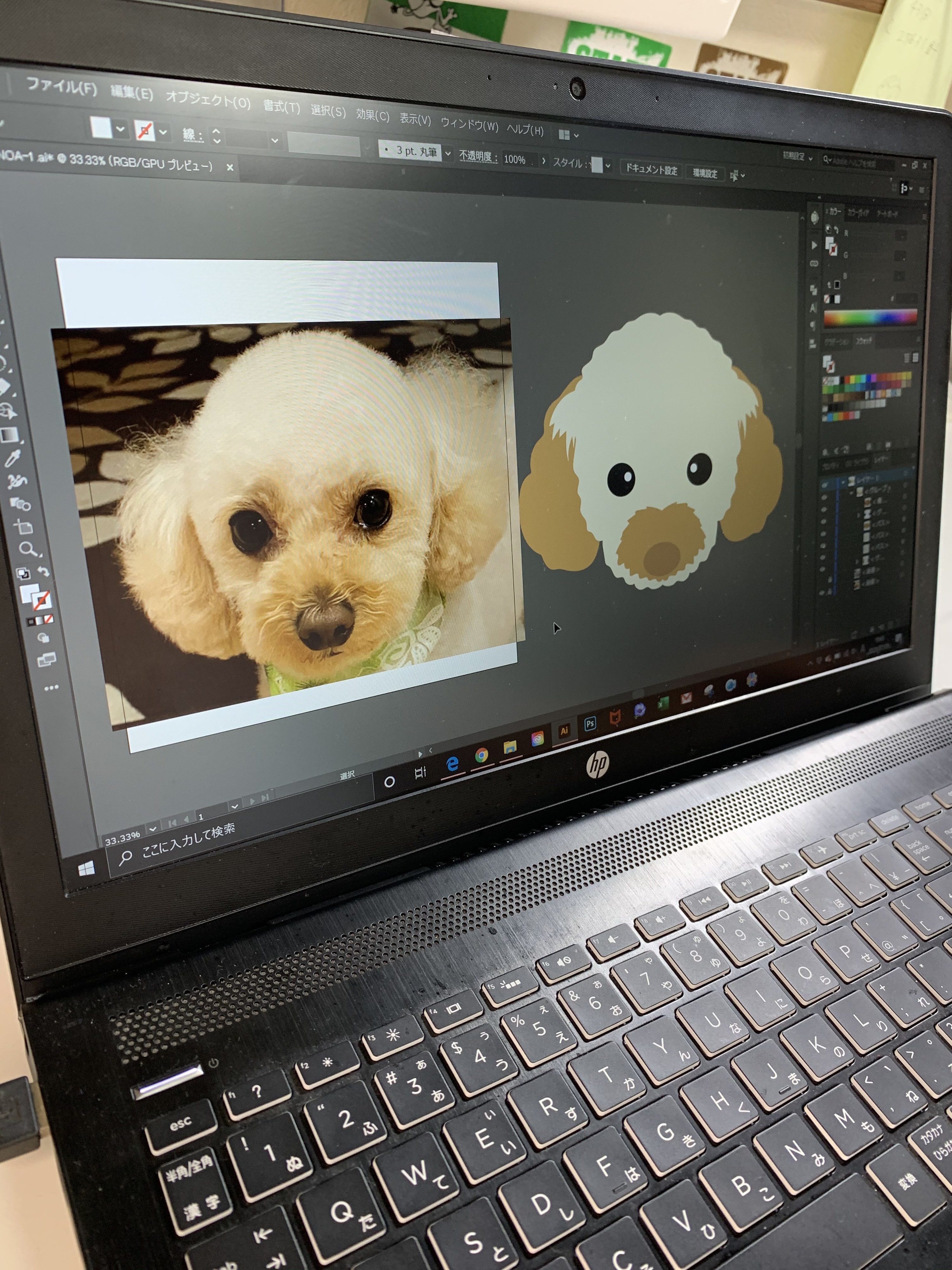Open the Arrange Documents icon
The width and height of the screenshot is (952, 1270).
click(564, 135)
